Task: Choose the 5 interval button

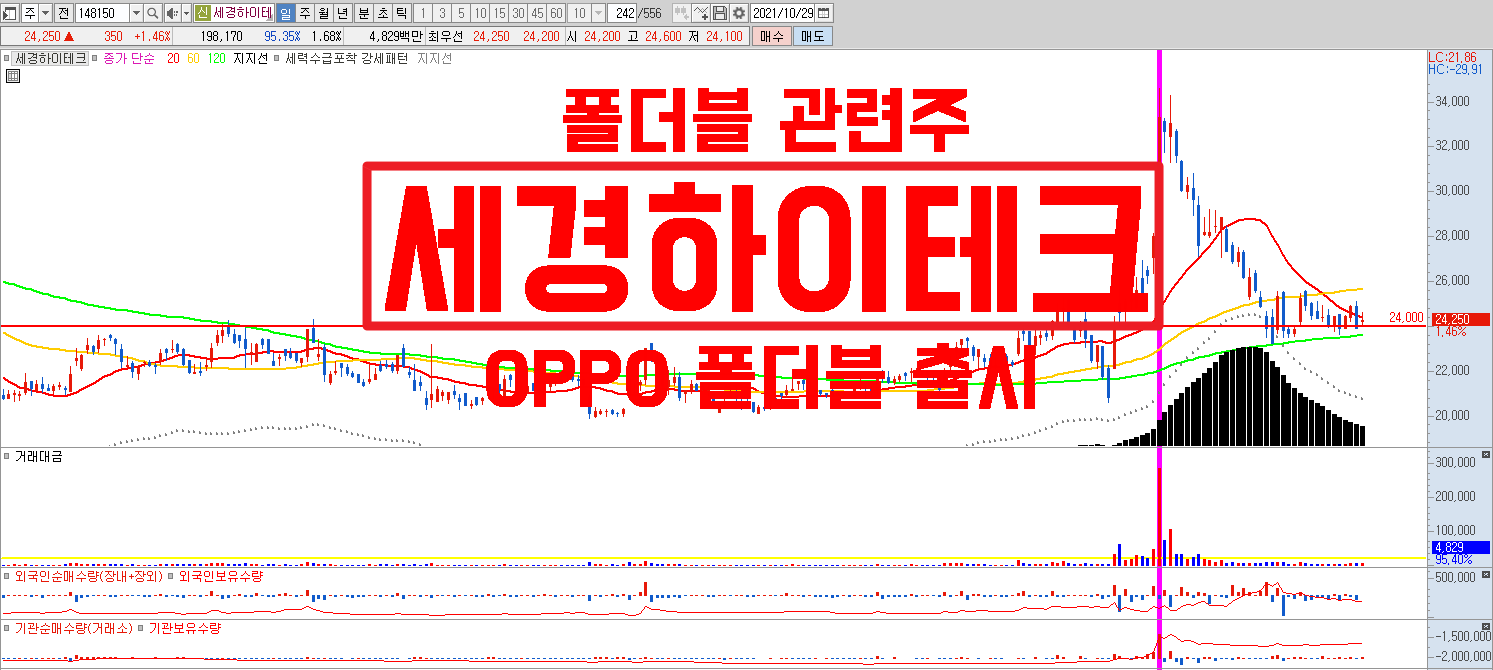Action: coord(461,13)
